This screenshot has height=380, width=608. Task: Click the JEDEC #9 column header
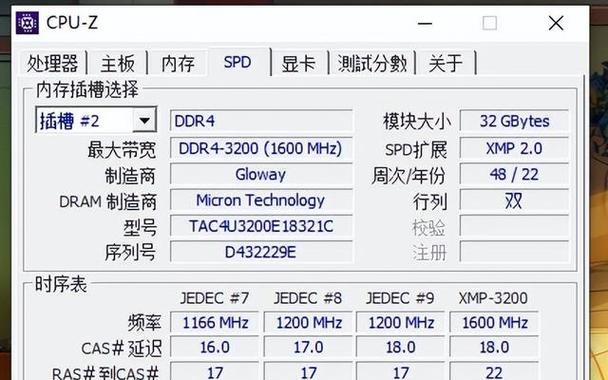click(400, 298)
